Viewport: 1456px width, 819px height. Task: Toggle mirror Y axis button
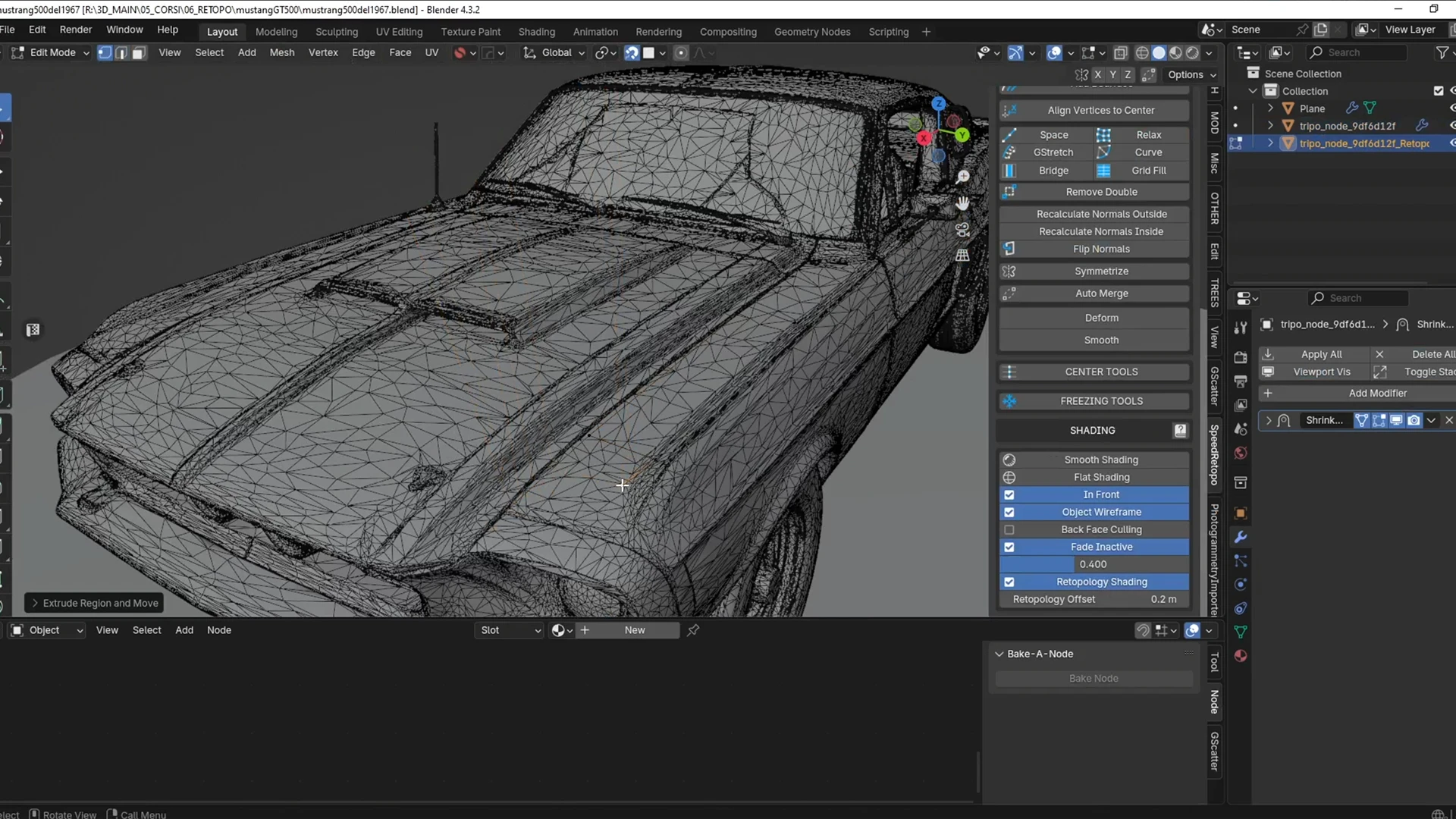1112,74
